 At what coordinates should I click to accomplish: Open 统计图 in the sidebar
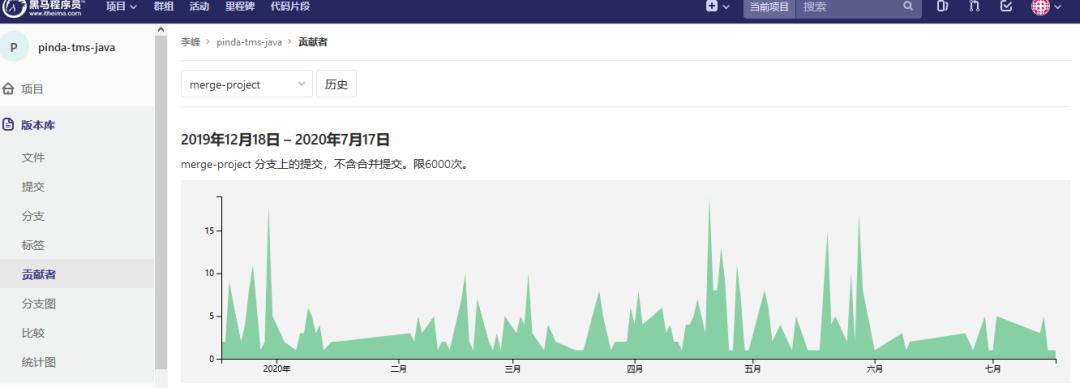coord(39,362)
